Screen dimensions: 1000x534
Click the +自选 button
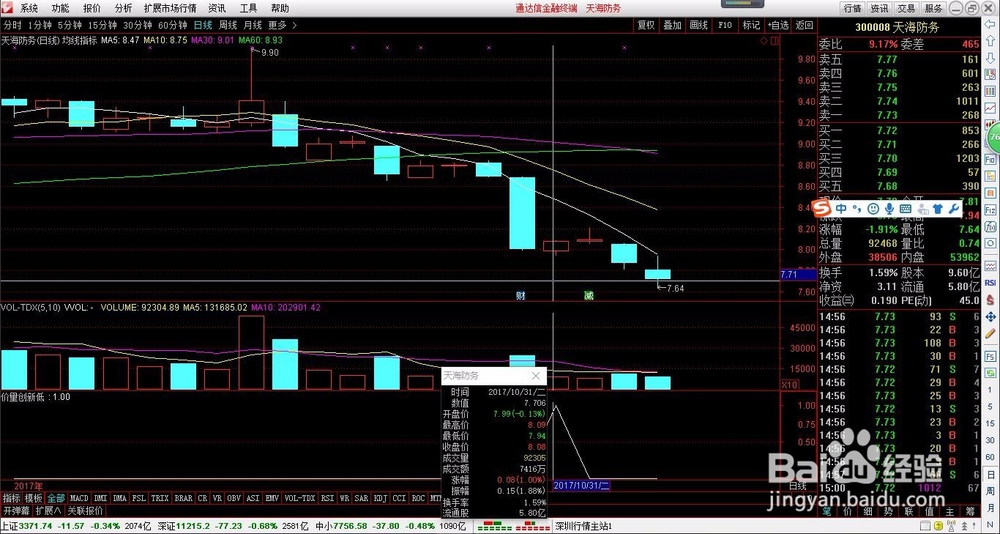tap(778, 25)
